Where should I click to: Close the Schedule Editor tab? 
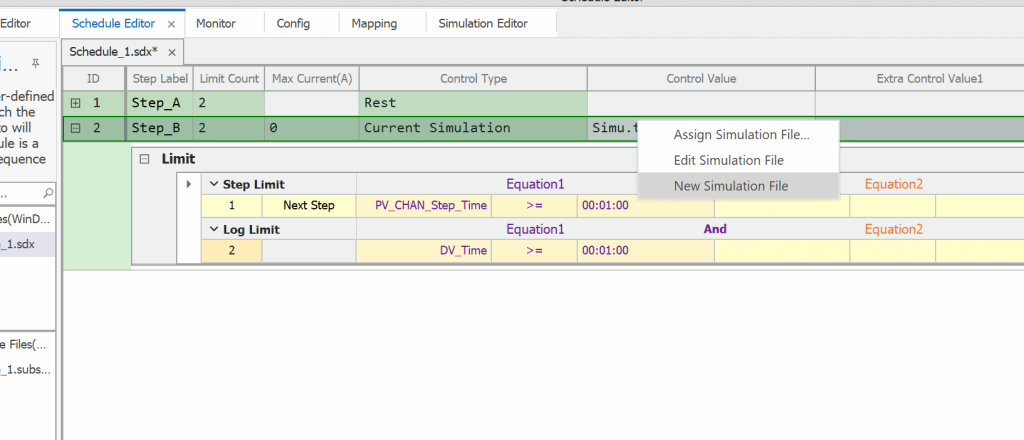click(x=171, y=24)
